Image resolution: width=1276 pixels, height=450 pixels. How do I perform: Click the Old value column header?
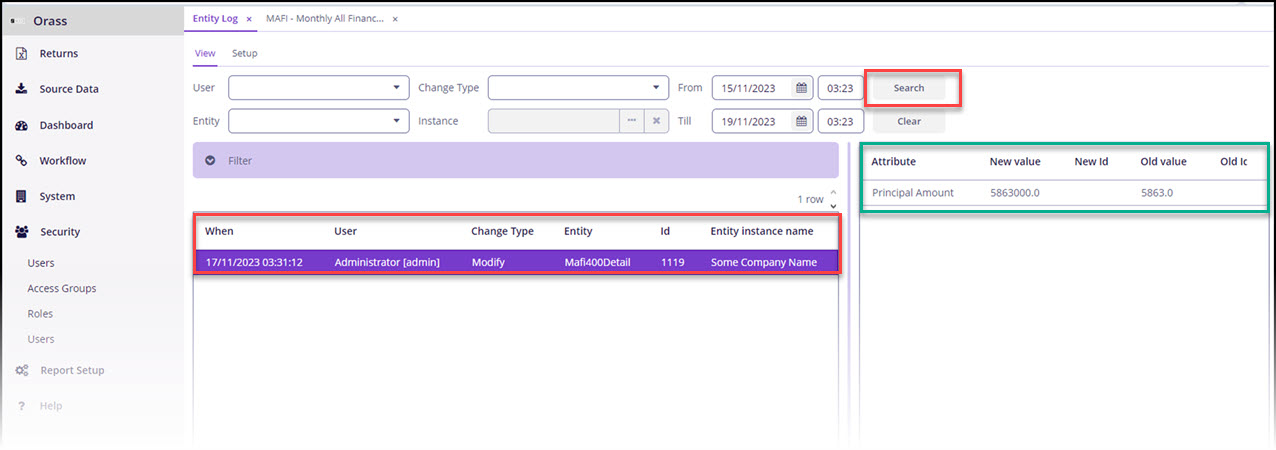[x=1163, y=161]
